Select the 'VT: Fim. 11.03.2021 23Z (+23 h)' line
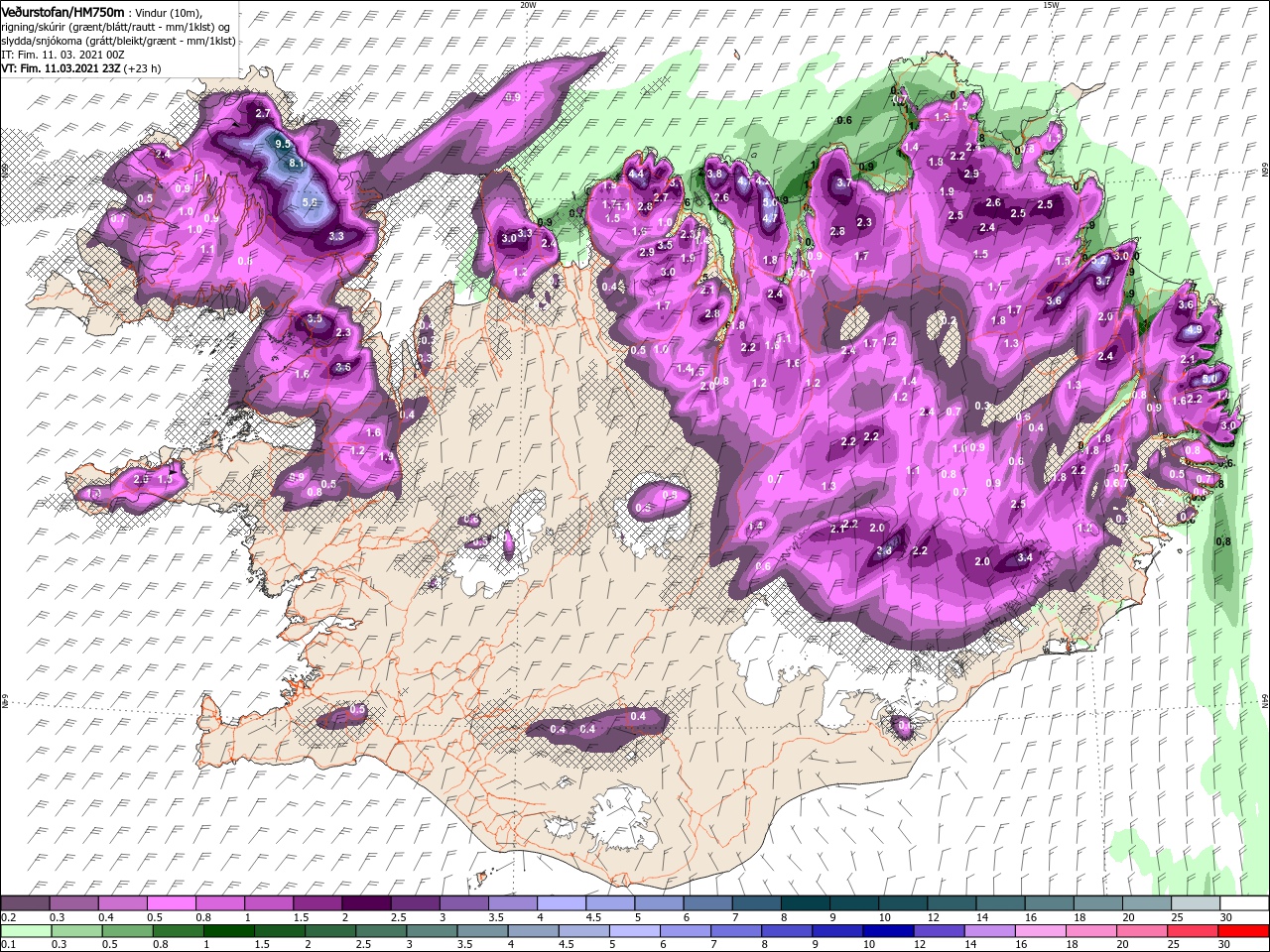1270x952 pixels. pyautogui.click(x=81, y=68)
